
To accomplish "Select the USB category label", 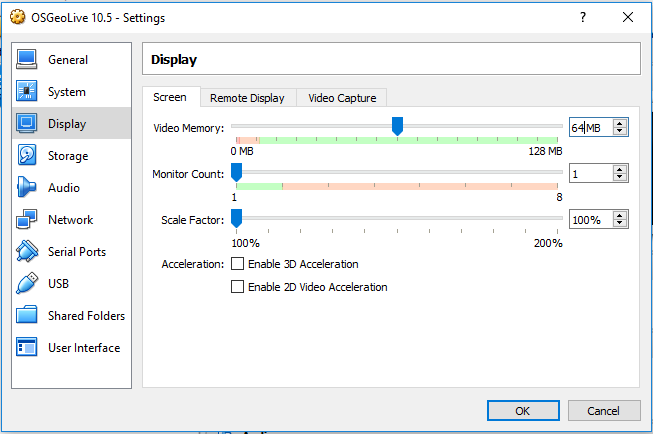I will click(x=58, y=284).
